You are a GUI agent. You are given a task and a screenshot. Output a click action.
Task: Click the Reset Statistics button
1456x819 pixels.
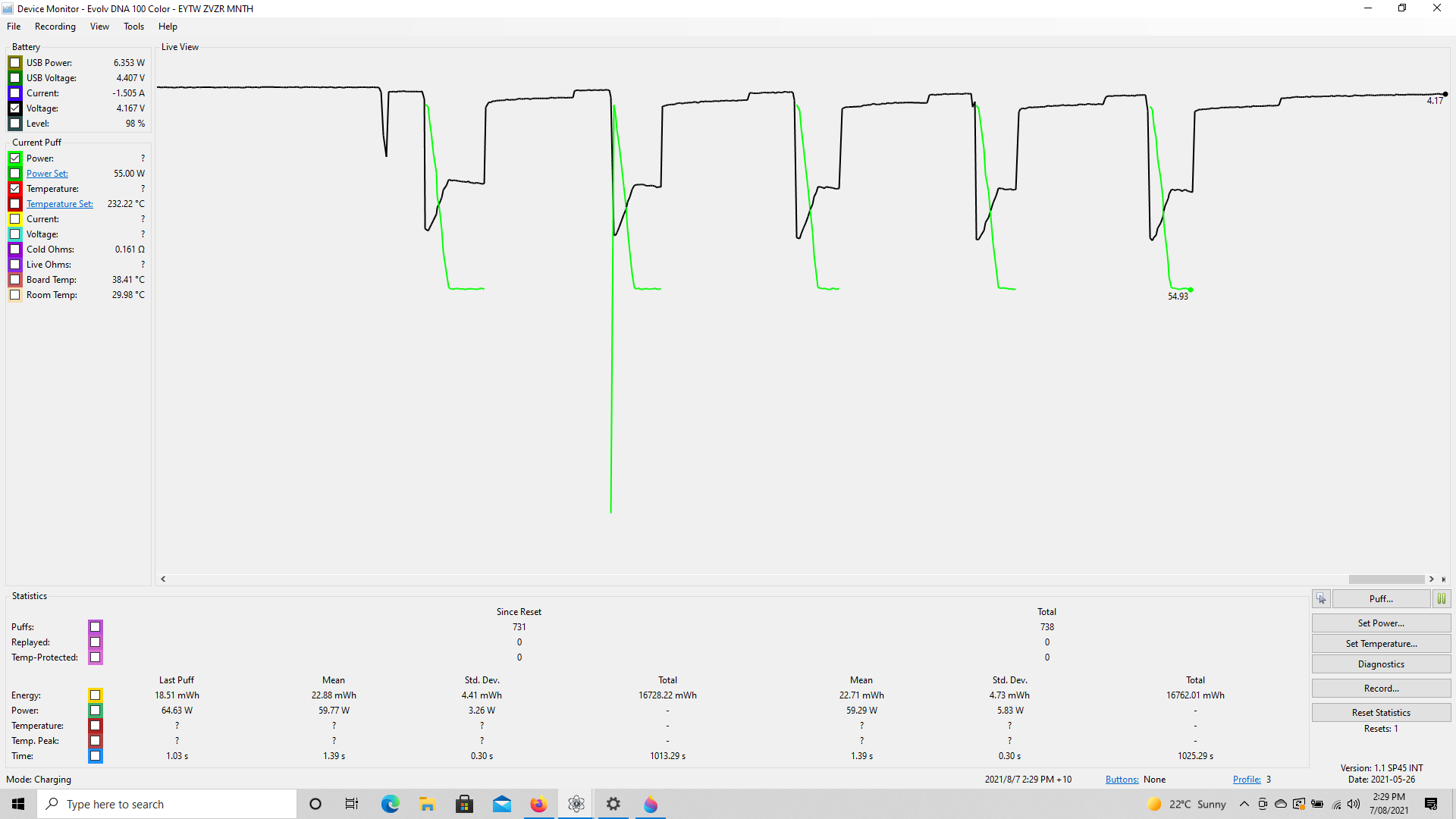(1381, 713)
